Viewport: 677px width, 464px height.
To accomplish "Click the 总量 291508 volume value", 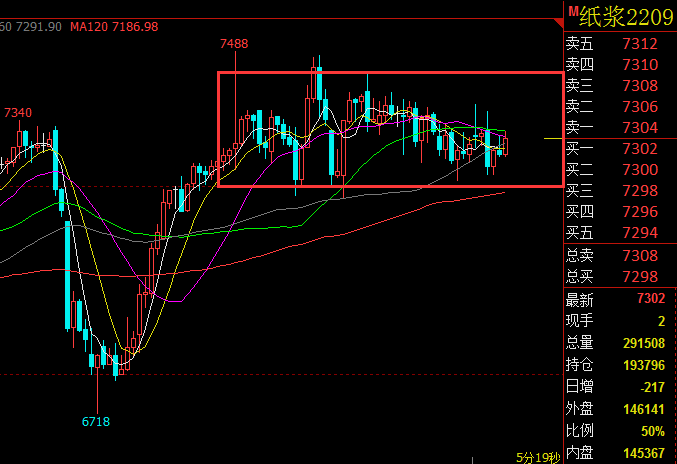I will 644,343.
